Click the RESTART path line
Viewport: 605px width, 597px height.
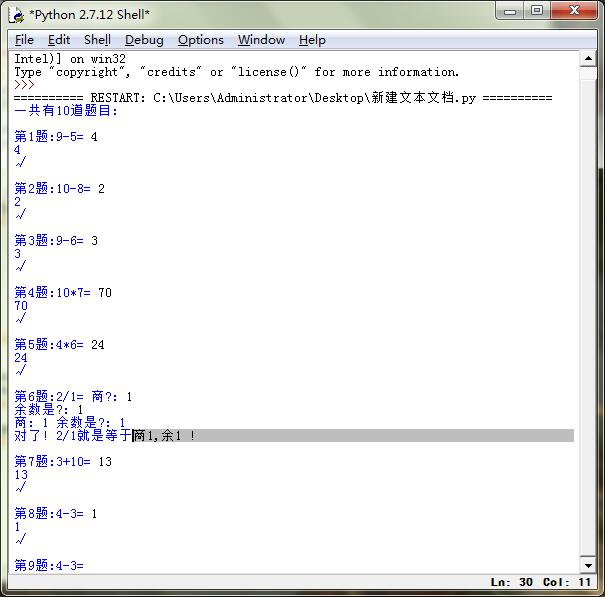coord(283,98)
